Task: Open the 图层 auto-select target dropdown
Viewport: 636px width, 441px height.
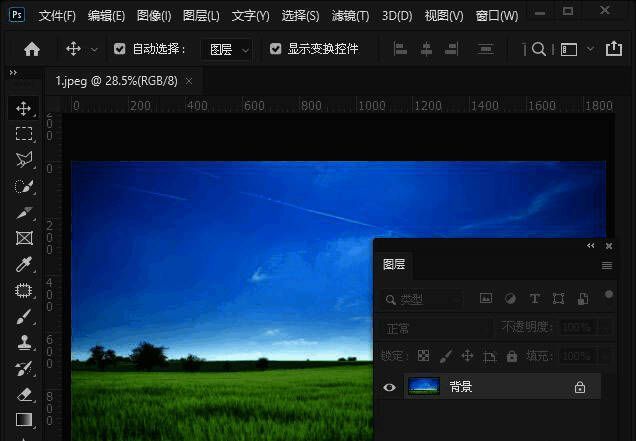Action: coord(227,49)
